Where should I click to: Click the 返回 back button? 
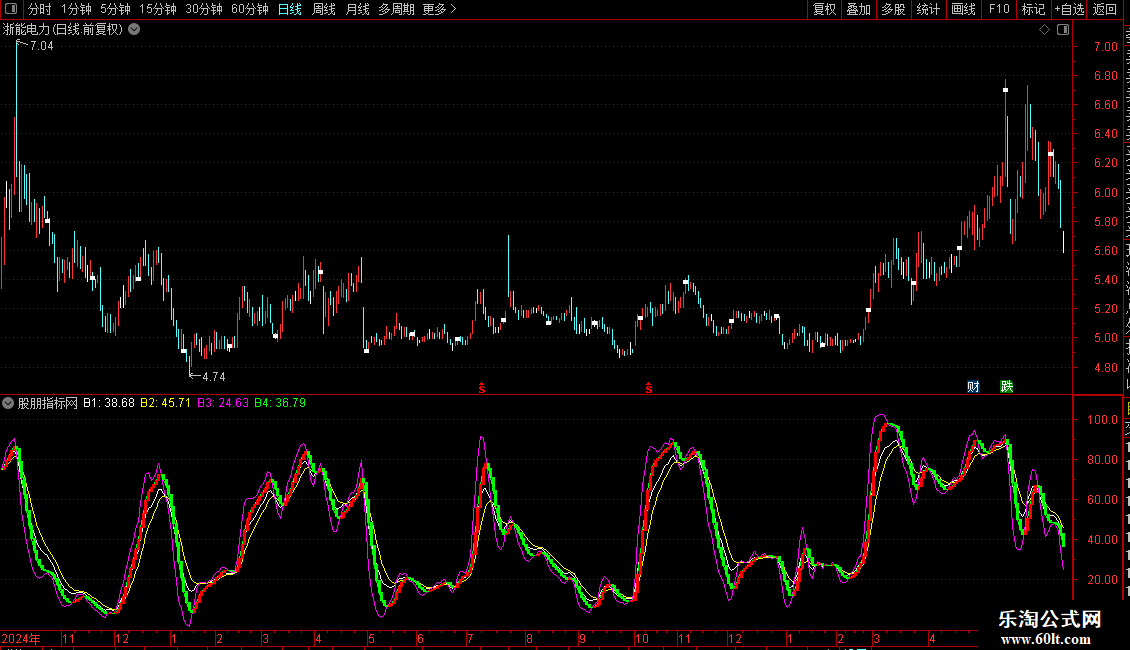click(x=1105, y=9)
